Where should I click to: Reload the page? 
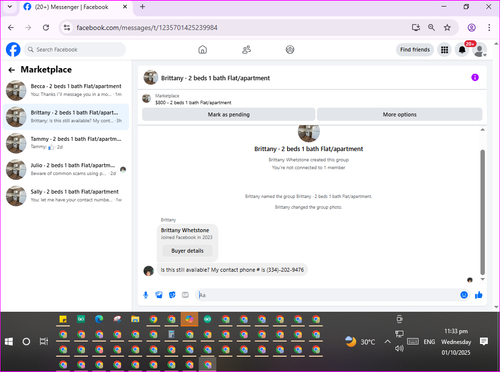[46, 28]
